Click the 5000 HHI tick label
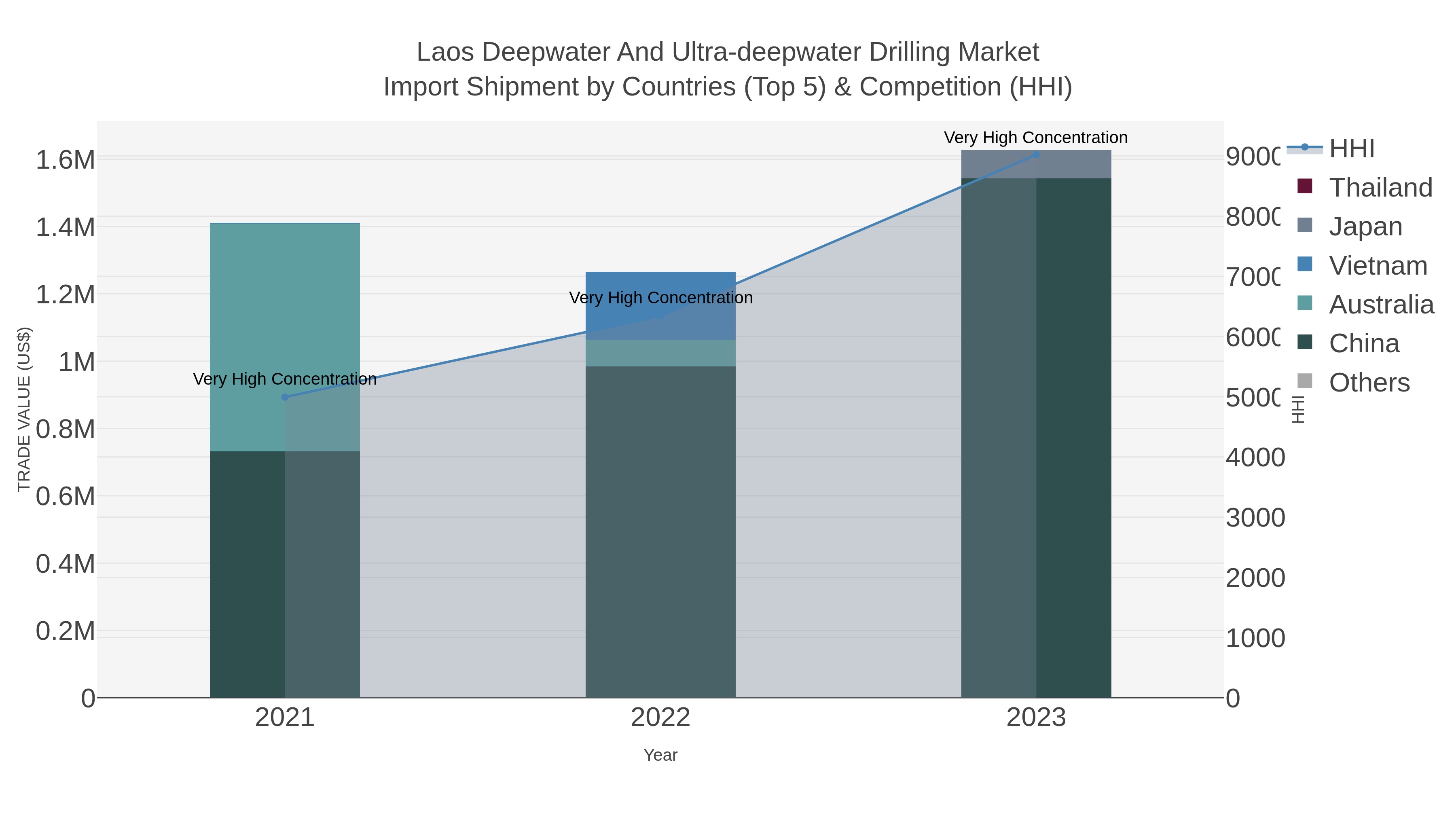 tap(1253, 397)
